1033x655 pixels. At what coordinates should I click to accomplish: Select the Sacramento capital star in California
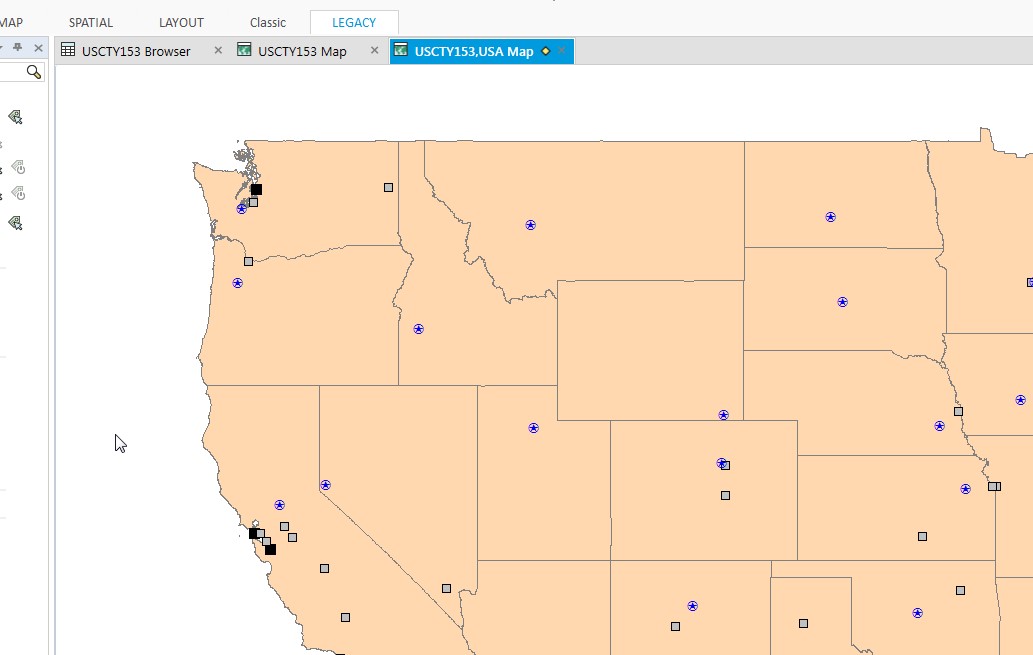click(x=279, y=505)
